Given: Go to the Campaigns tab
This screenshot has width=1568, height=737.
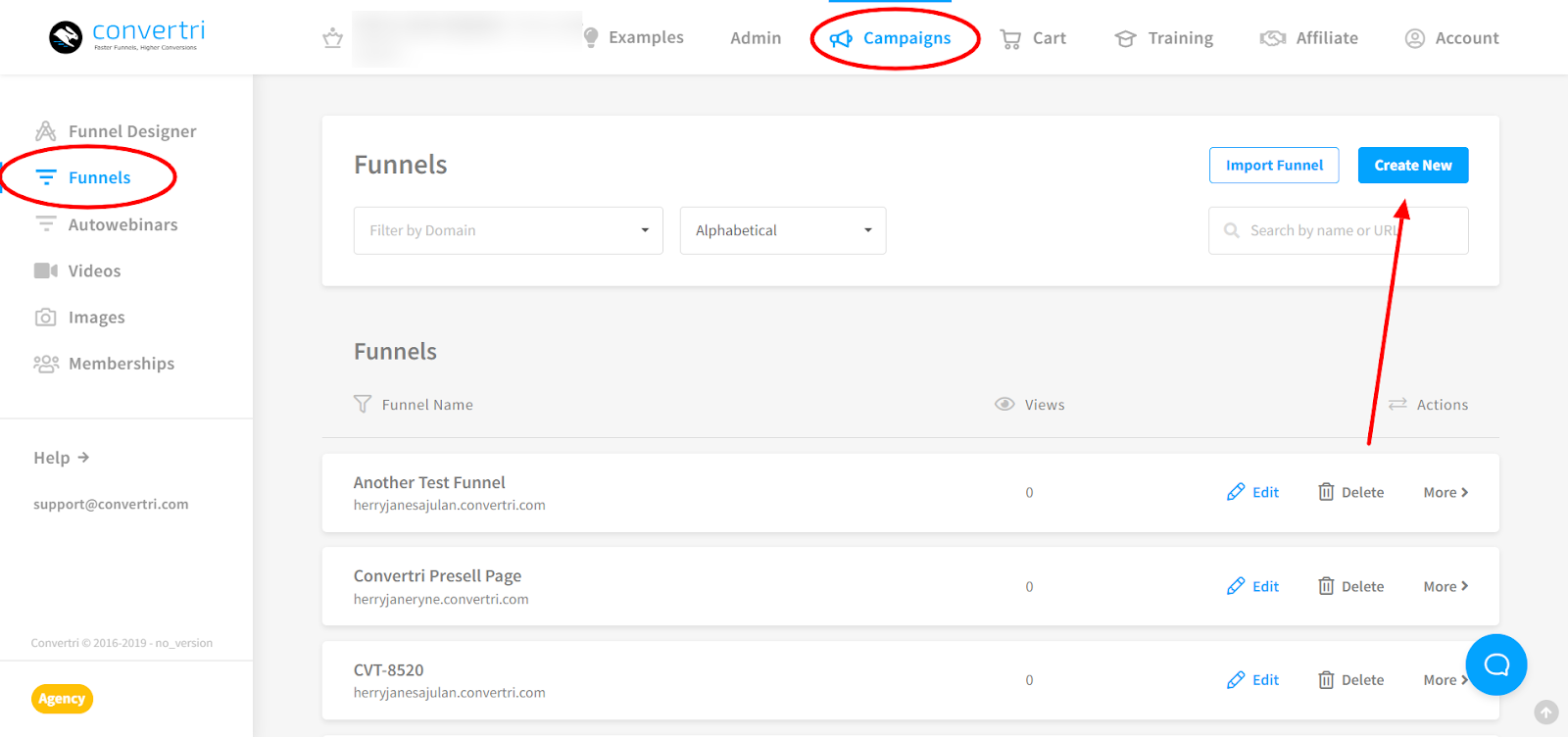Looking at the screenshot, I should [893, 38].
